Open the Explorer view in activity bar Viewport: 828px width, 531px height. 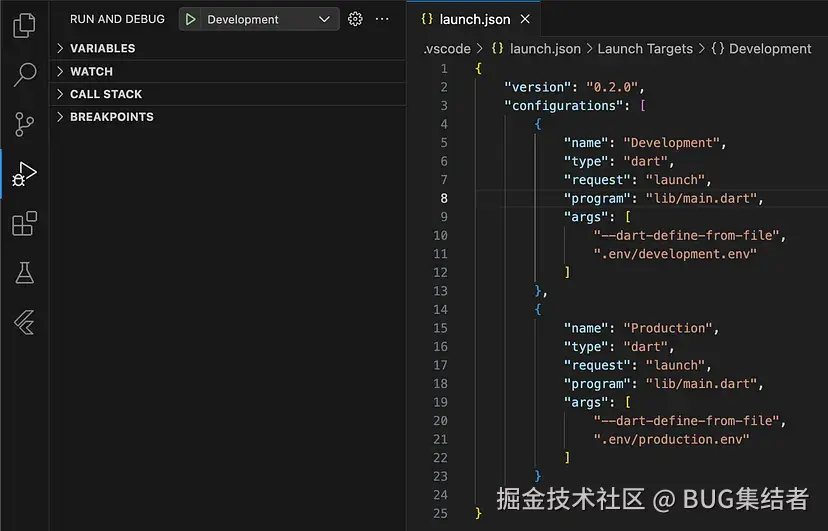tap(24, 25)
